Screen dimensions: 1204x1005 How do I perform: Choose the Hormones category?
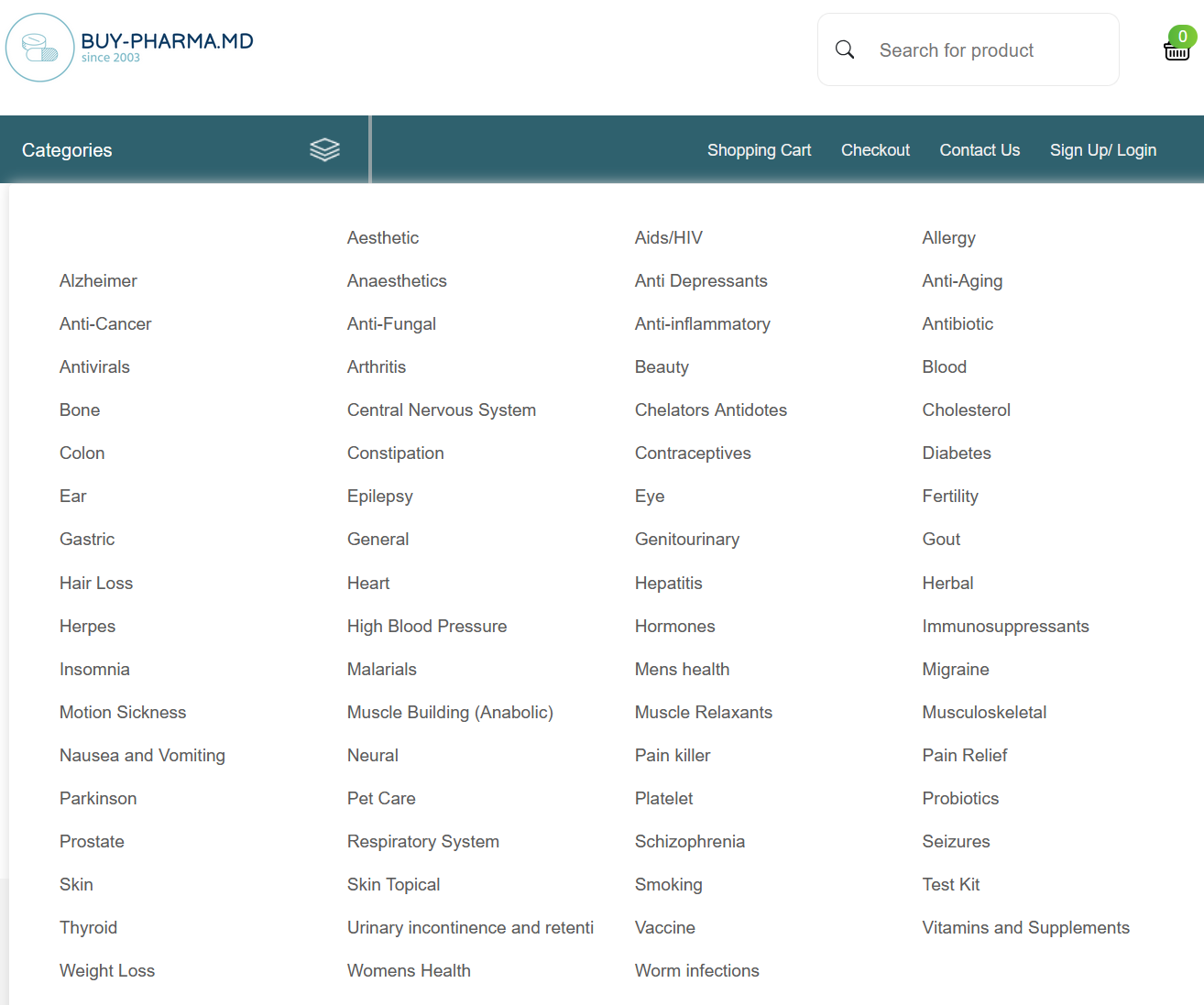[674, 627]
